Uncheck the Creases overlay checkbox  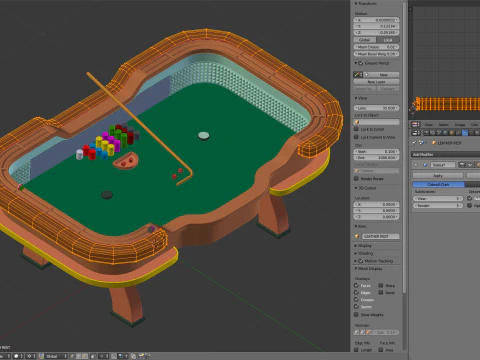(356, 299)
